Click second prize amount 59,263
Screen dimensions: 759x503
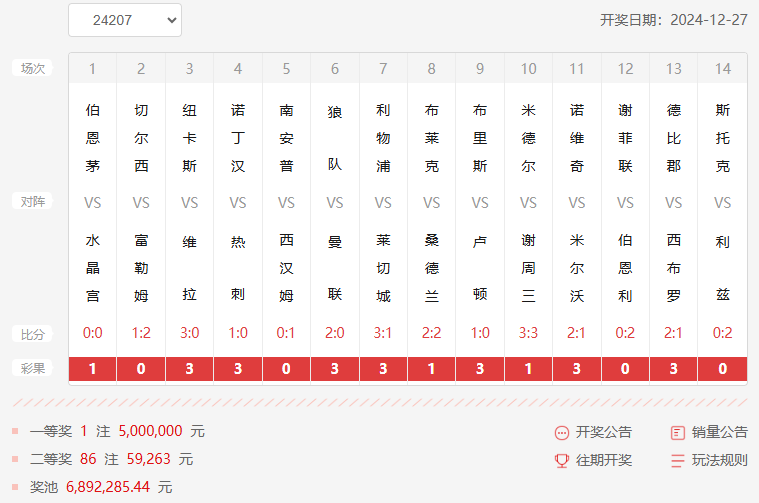[x=149, y=459]
